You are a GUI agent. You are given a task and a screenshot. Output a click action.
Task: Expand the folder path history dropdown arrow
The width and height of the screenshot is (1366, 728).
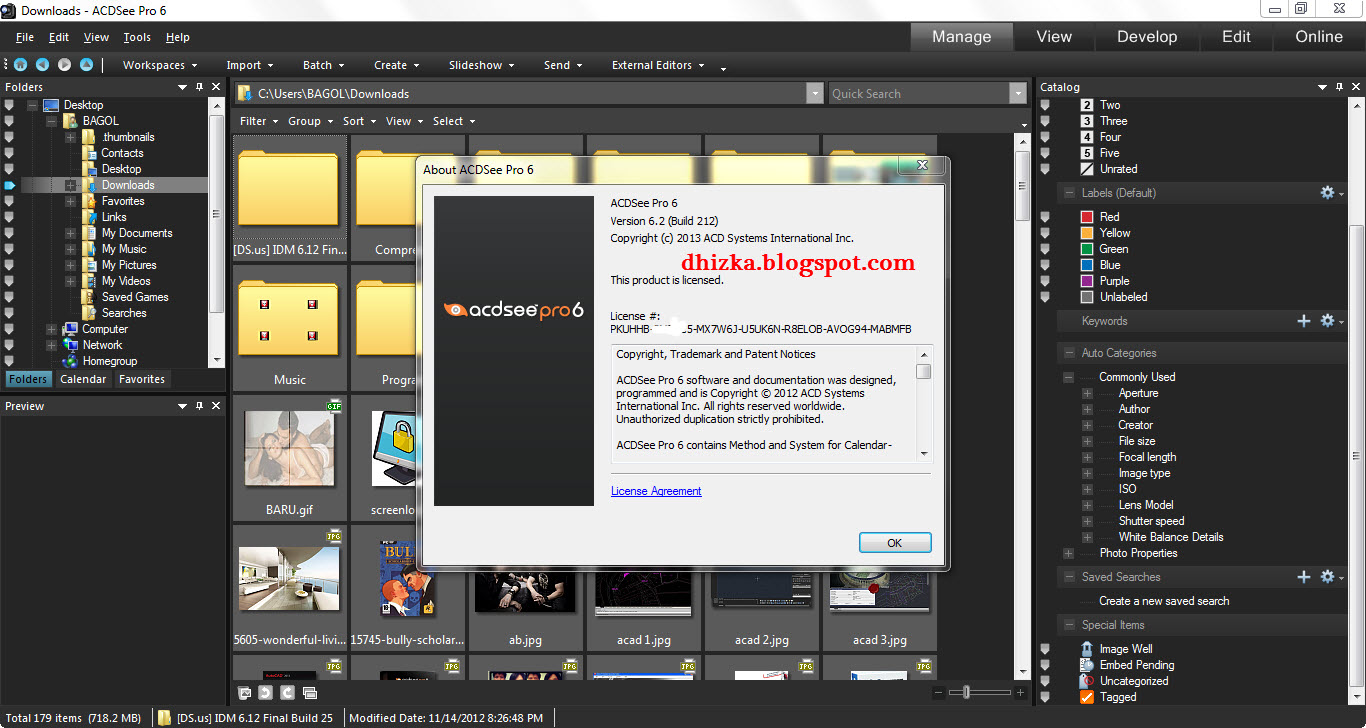[814, 94]
